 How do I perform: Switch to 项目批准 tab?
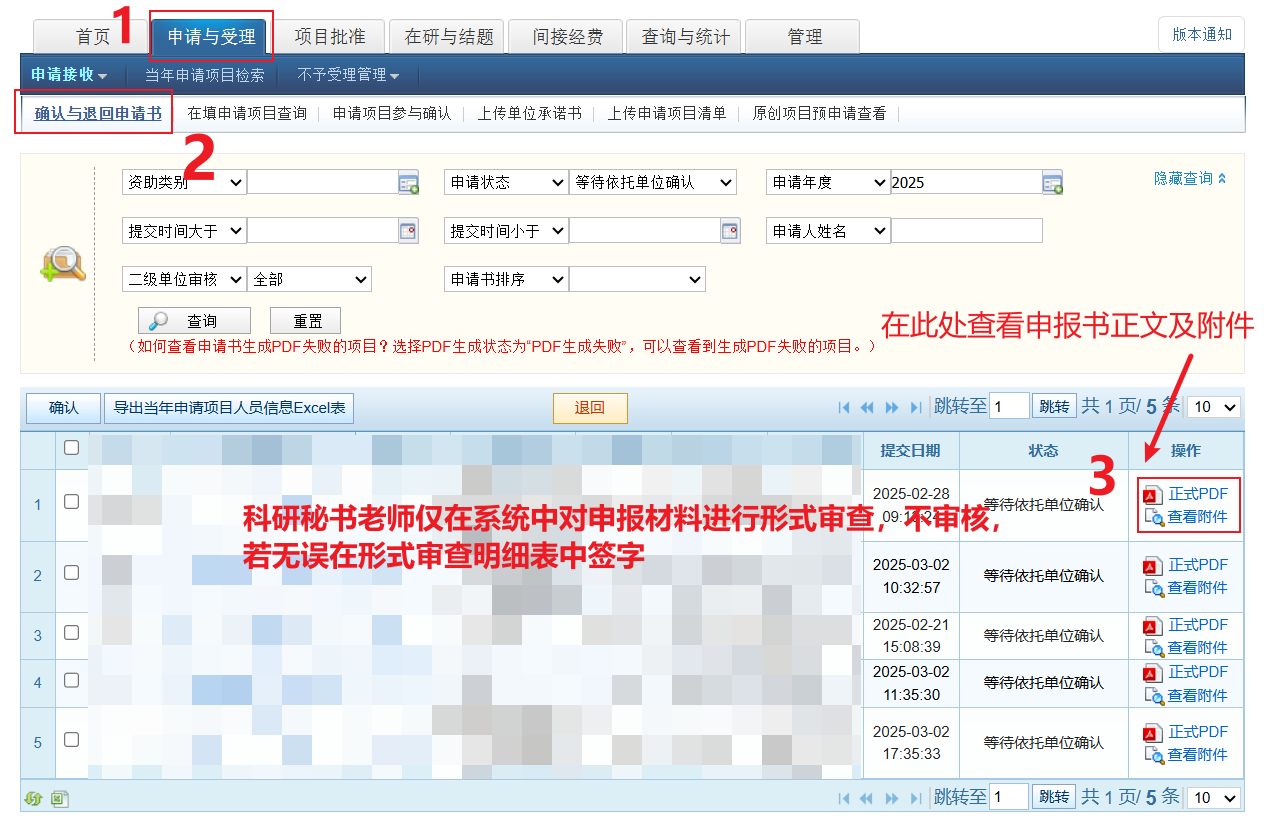(330, 37)
